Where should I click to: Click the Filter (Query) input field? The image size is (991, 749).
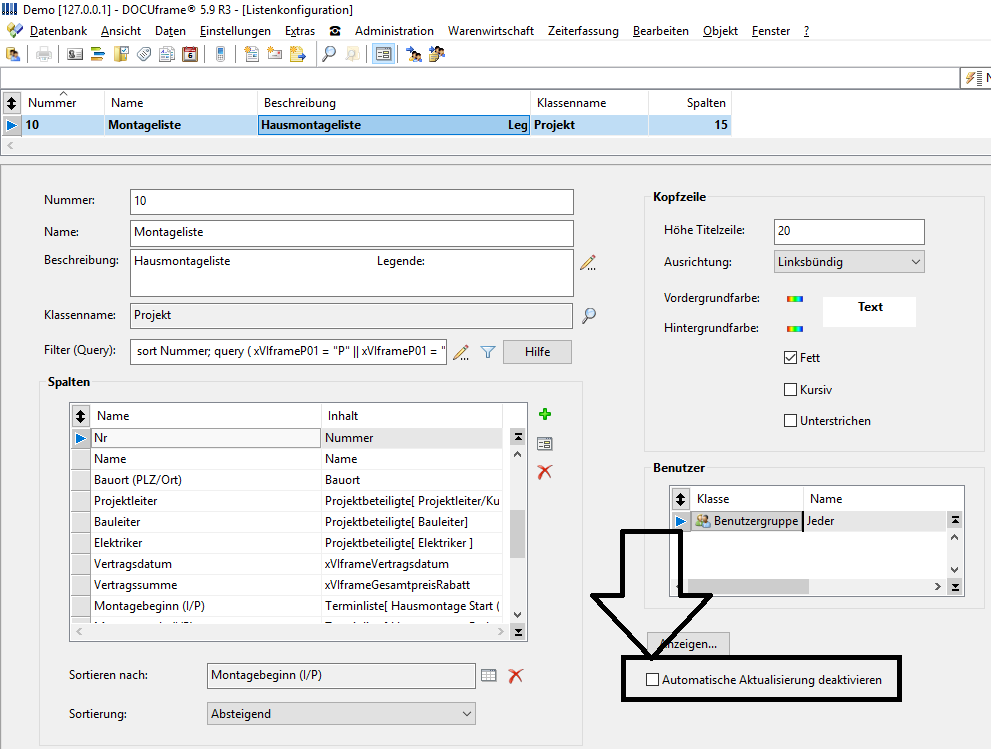pos(289,351)
